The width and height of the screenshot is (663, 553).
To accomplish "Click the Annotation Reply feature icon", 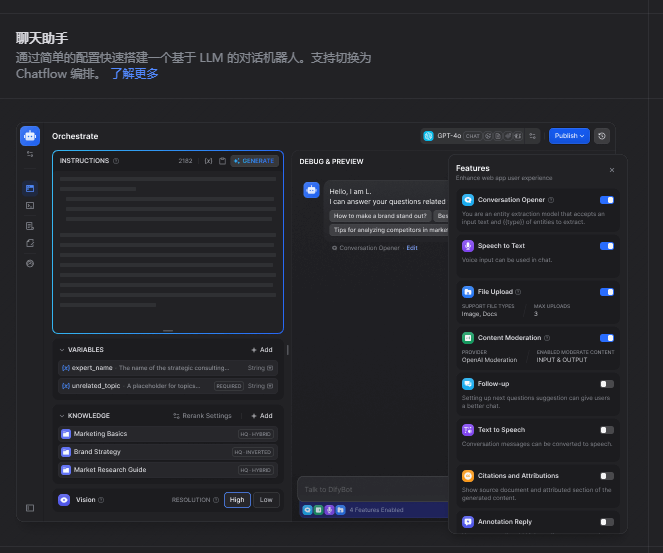I will tap(468, 522).
